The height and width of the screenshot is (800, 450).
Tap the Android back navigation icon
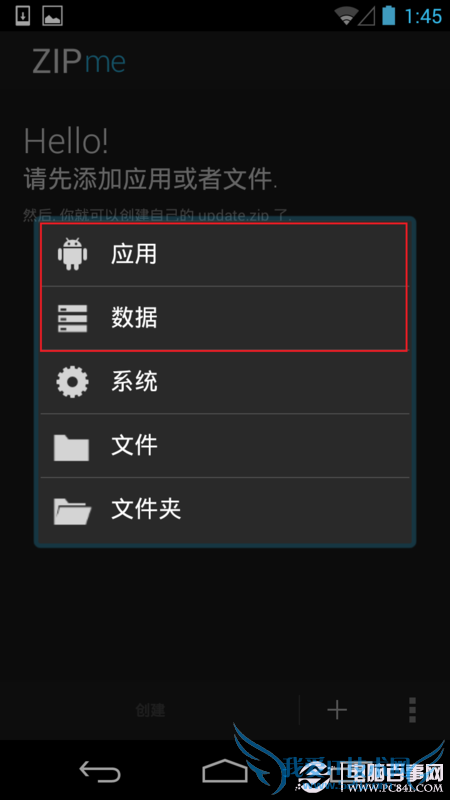pos(100,771)
